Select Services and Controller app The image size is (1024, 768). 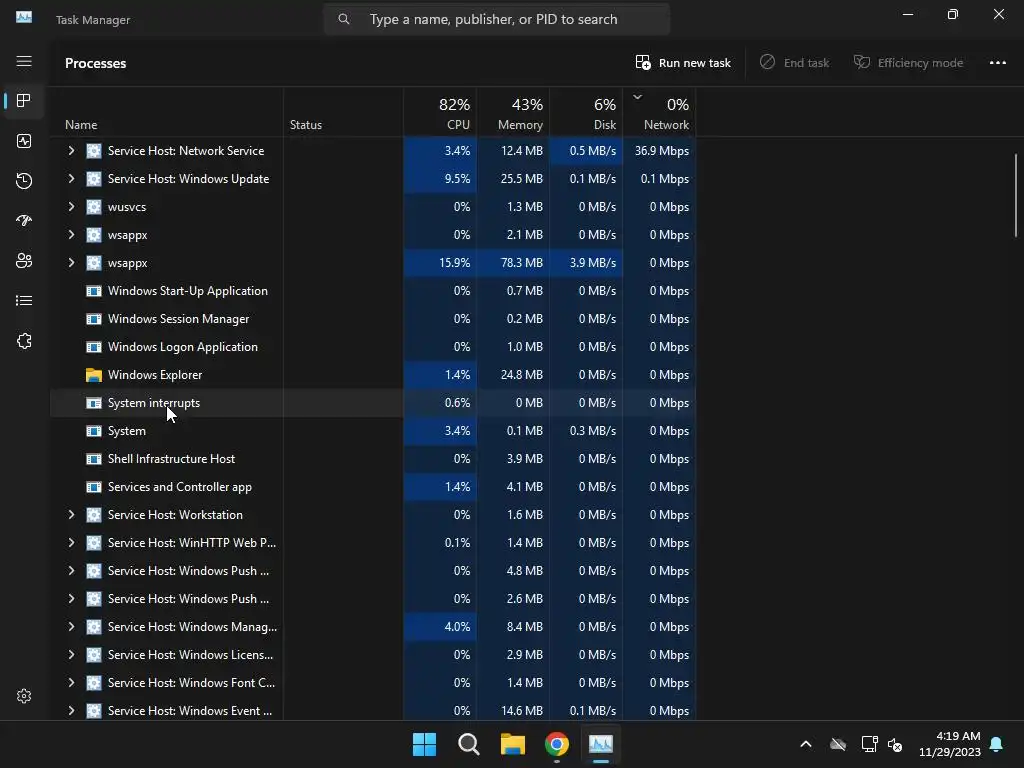372,487
